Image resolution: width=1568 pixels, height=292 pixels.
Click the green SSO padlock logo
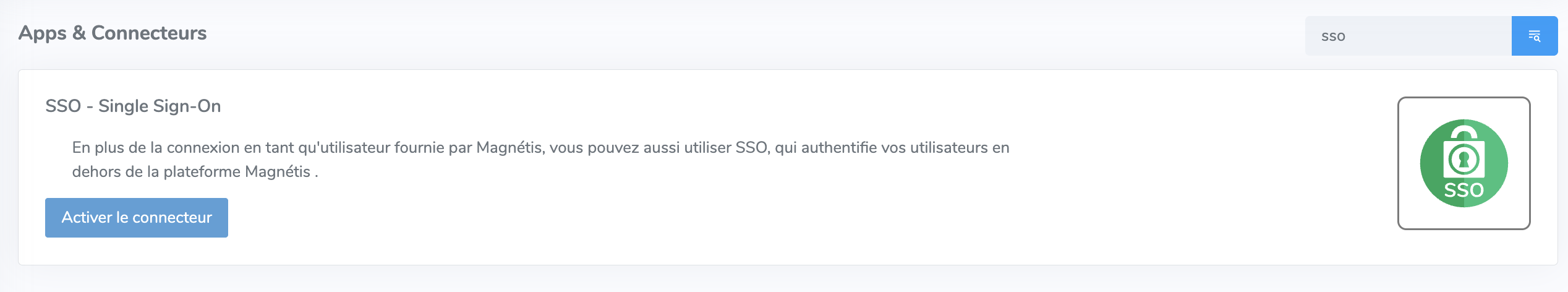[x=1464, y=163]
